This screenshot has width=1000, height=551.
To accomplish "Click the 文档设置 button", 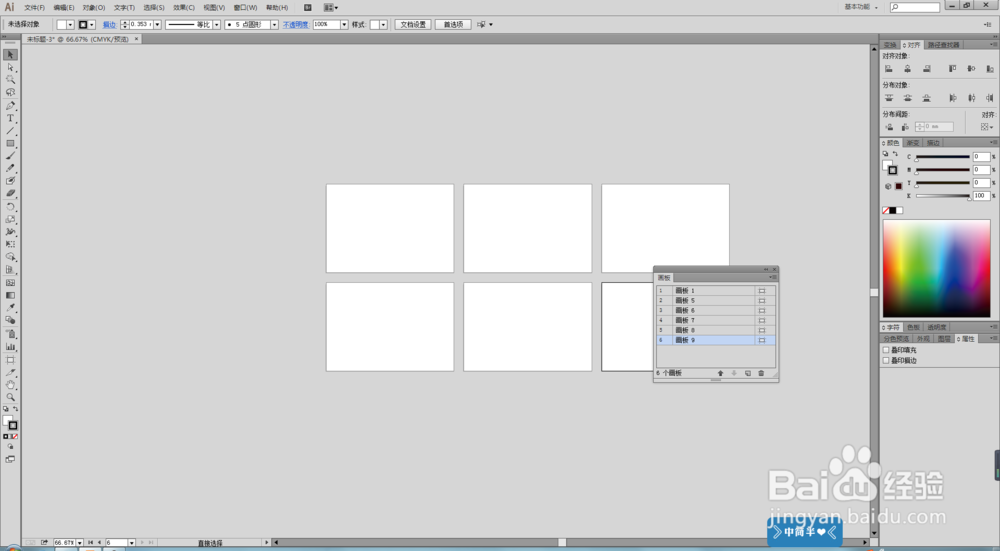I will [413, 24].
